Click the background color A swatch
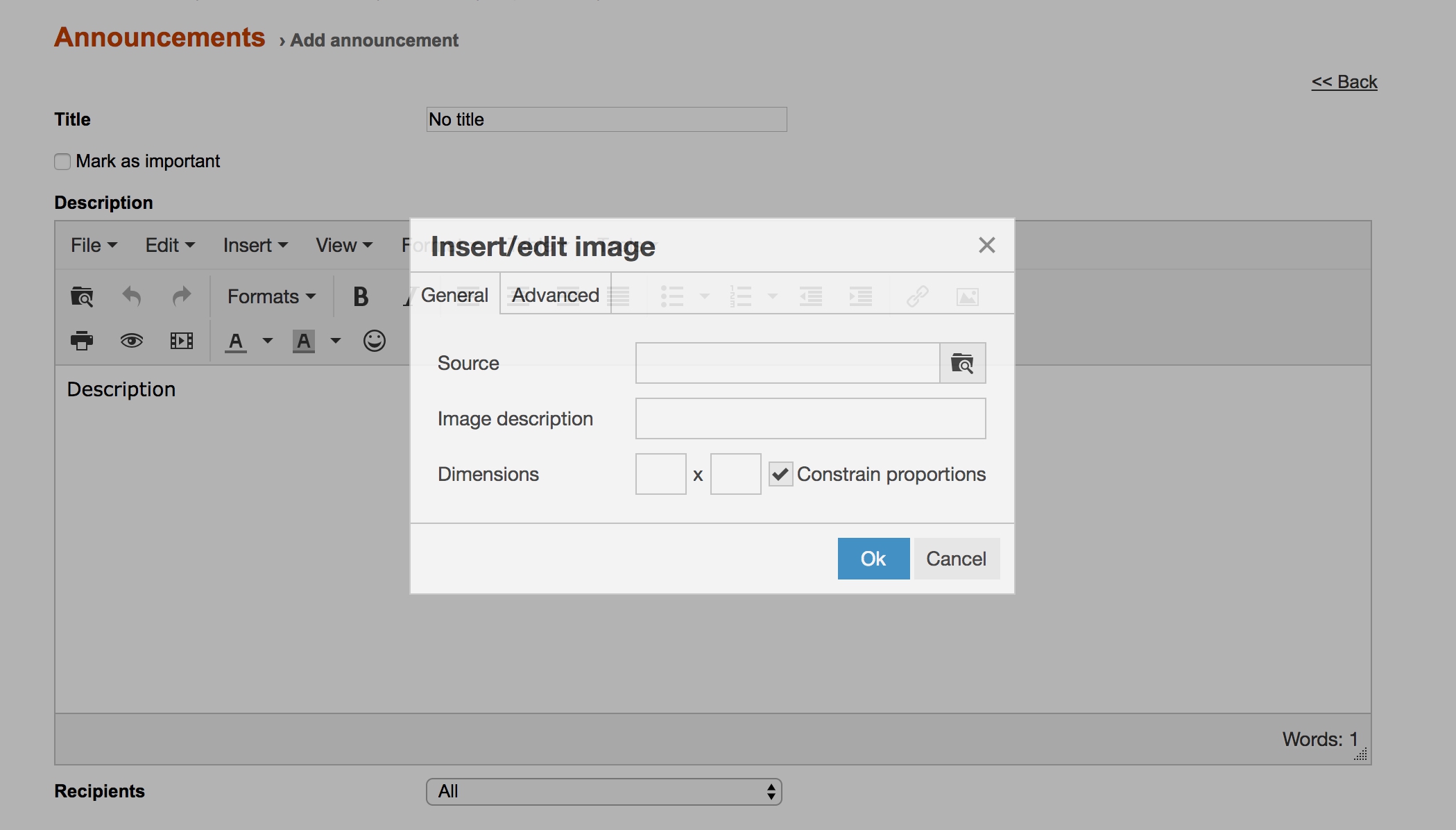This screenshot has height=830, width=1456. point(304,341)
